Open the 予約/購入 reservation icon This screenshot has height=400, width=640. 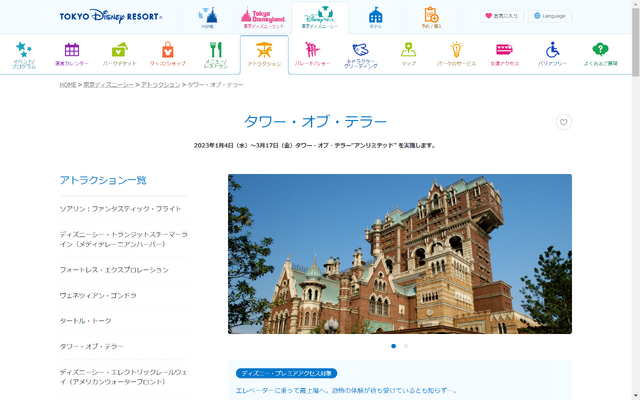point(431,18)
